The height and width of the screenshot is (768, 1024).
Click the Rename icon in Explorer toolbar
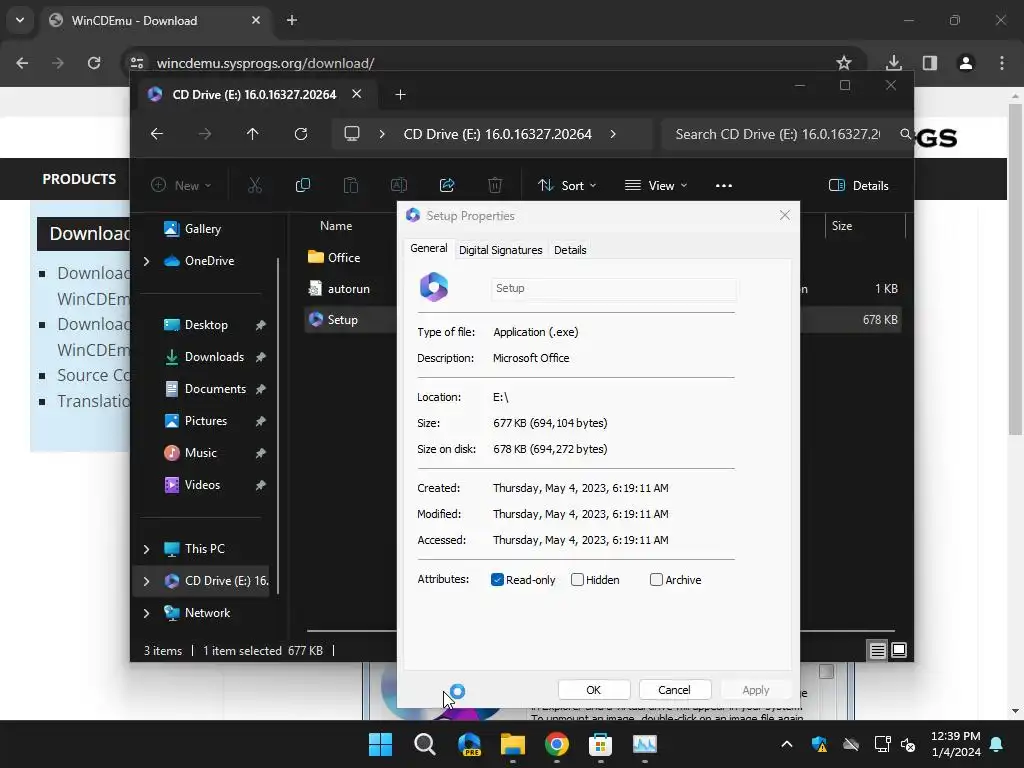tap(398, 185)
